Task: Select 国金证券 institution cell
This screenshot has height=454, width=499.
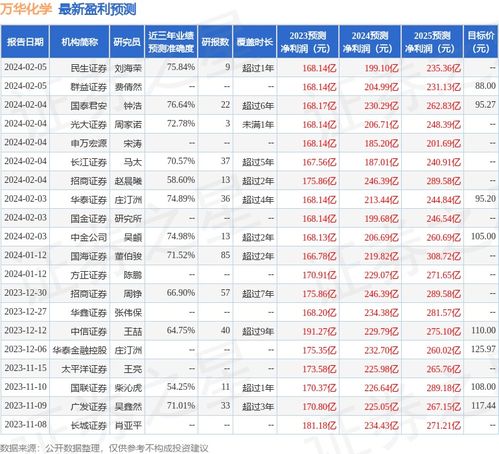Action: (89, 219)
